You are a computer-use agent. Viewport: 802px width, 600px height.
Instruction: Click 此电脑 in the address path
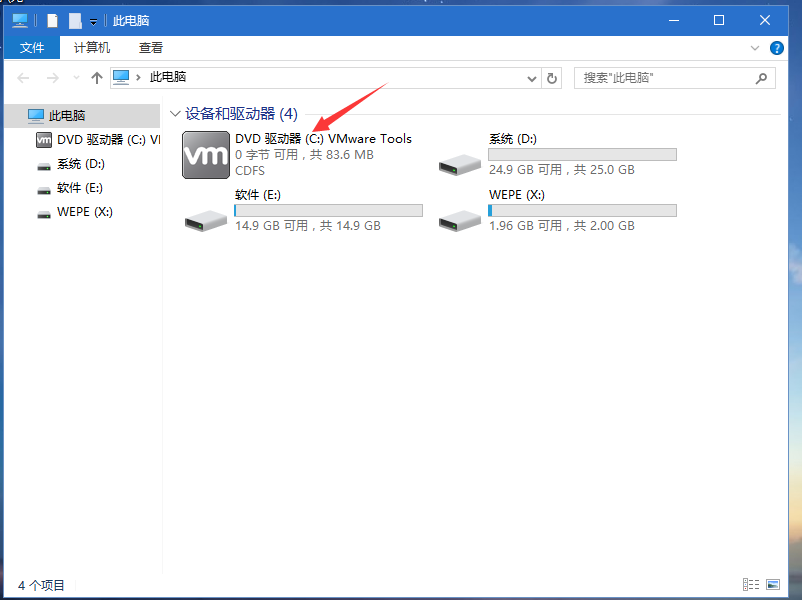coord(168,77)
